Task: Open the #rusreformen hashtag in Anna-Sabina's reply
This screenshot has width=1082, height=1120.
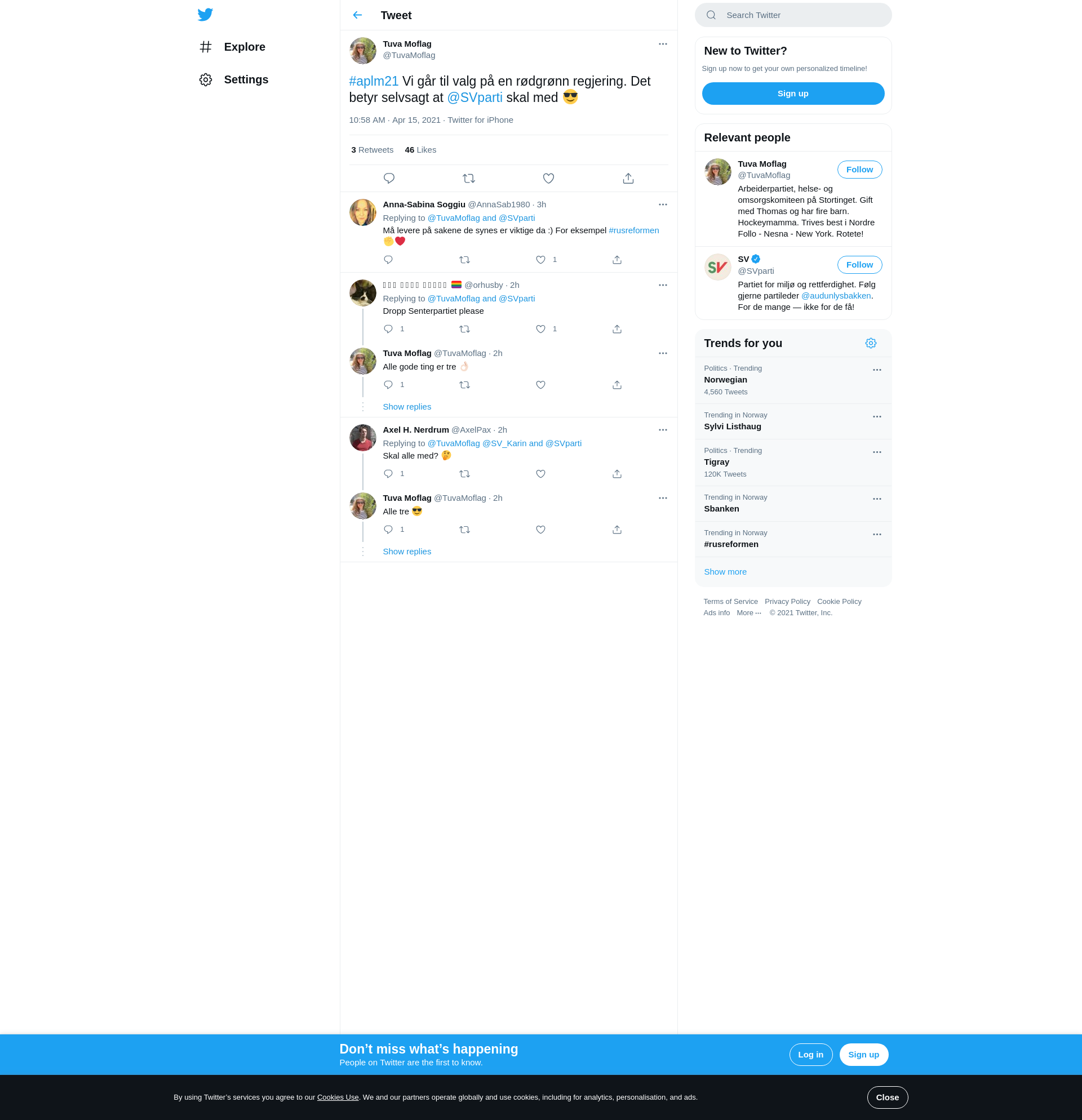Action: click(634, 230)
